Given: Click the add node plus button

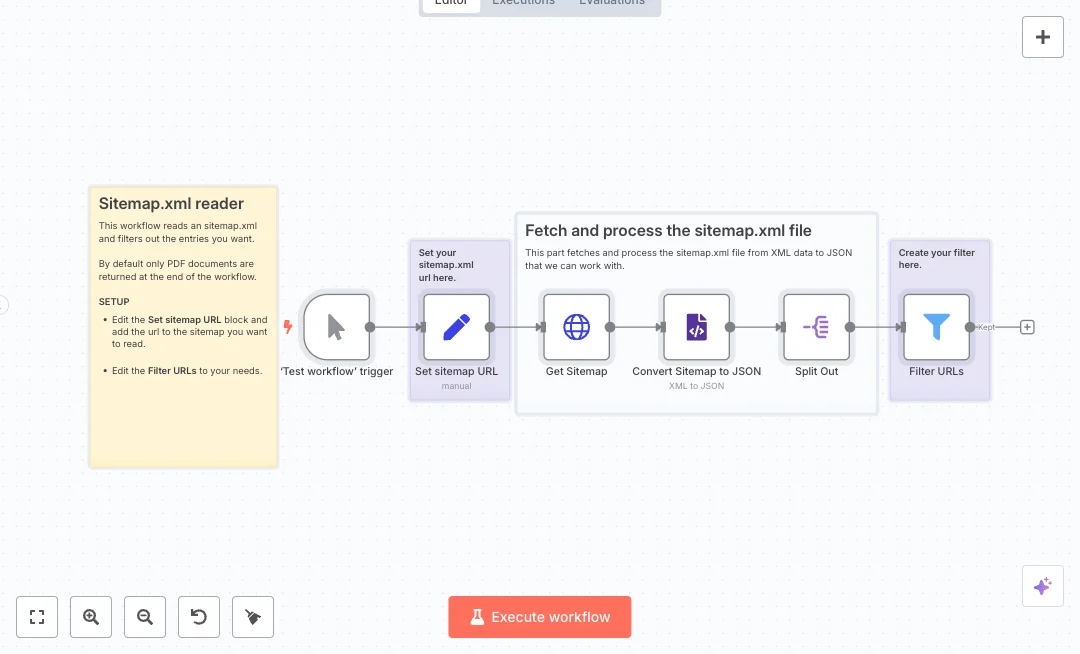Looking at the screenshot, I should [1042, 37].
